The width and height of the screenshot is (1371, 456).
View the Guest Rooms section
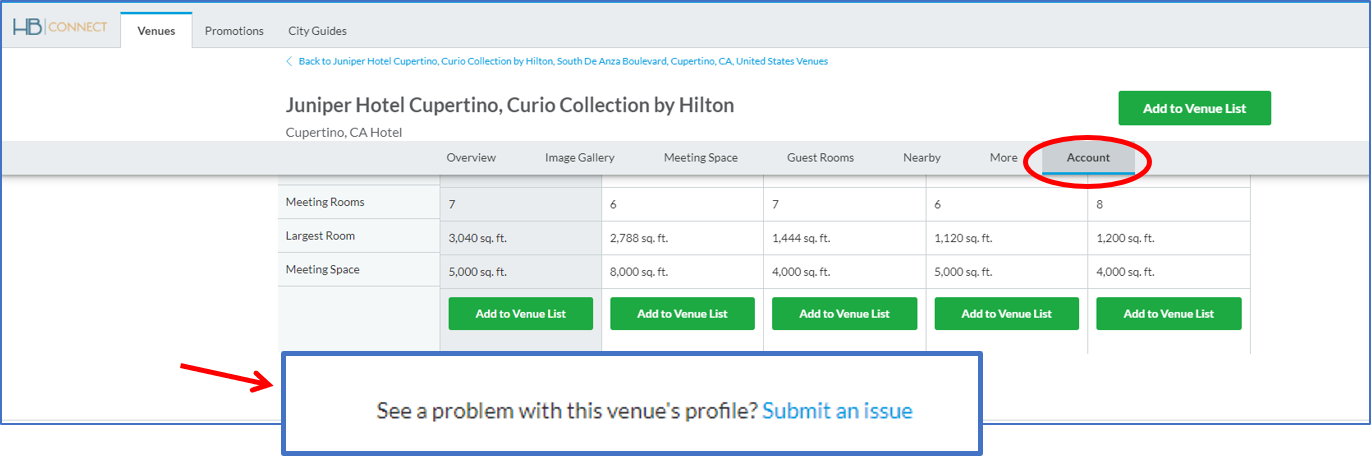tap(820, 158)
